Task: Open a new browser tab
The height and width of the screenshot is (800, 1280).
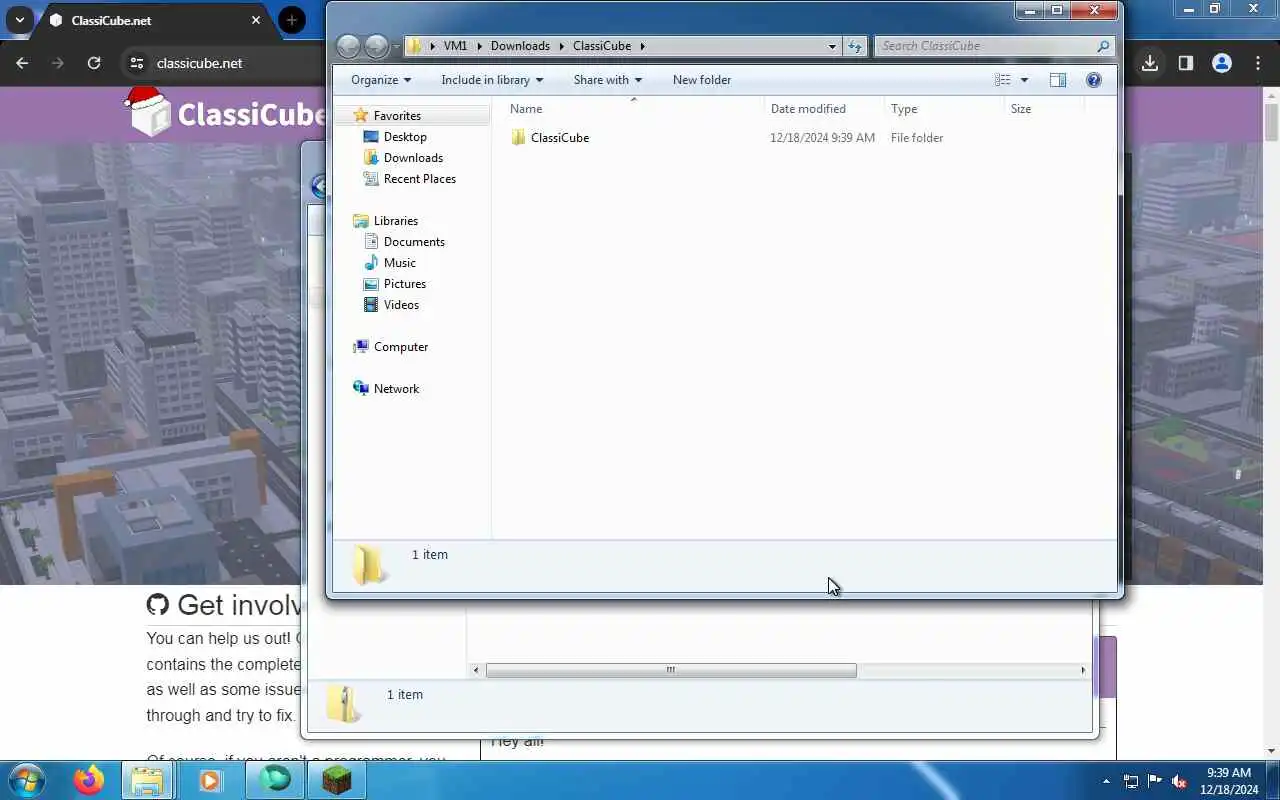Action: [292, 20]
